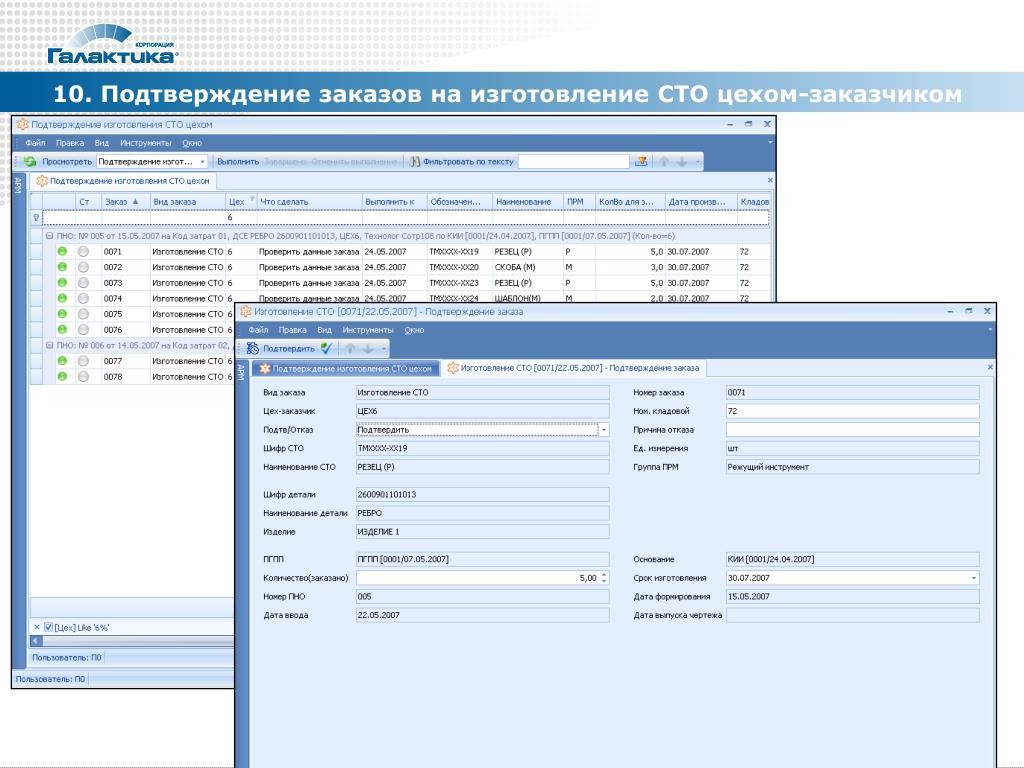Click the up arrow icon in the back window toolbar
The height and width of the screenshot is (768, 1024).
664,161
